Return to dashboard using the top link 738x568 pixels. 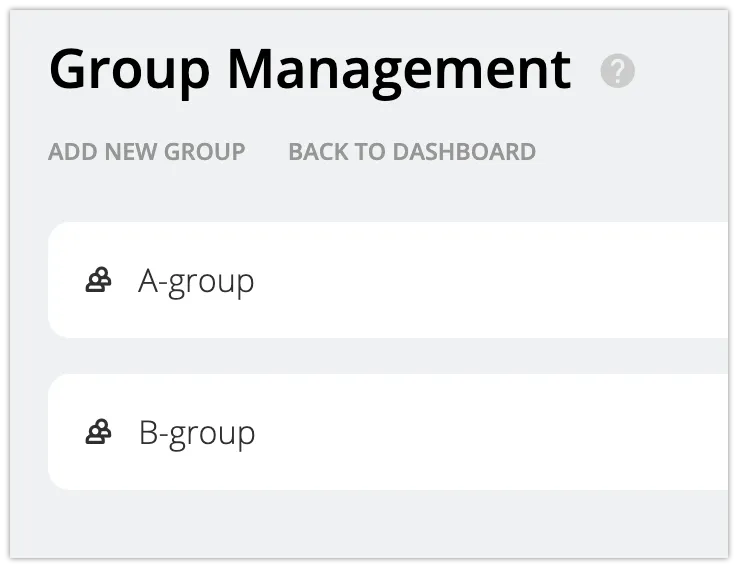412,152
